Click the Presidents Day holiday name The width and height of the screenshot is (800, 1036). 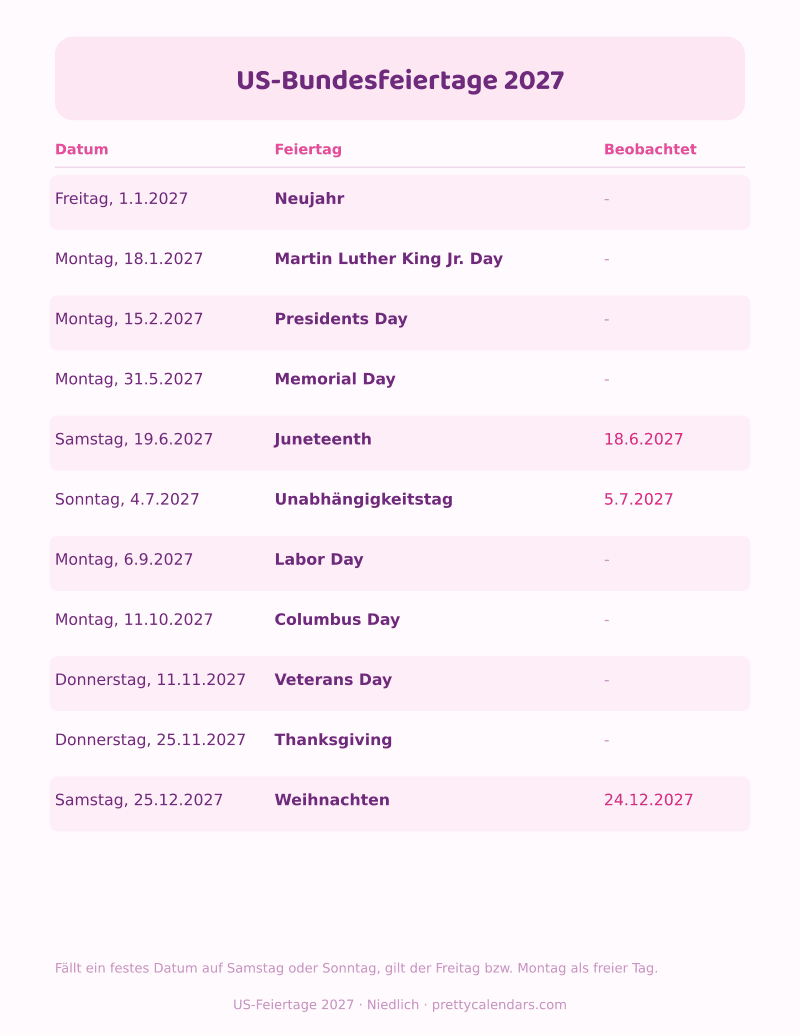341,318
